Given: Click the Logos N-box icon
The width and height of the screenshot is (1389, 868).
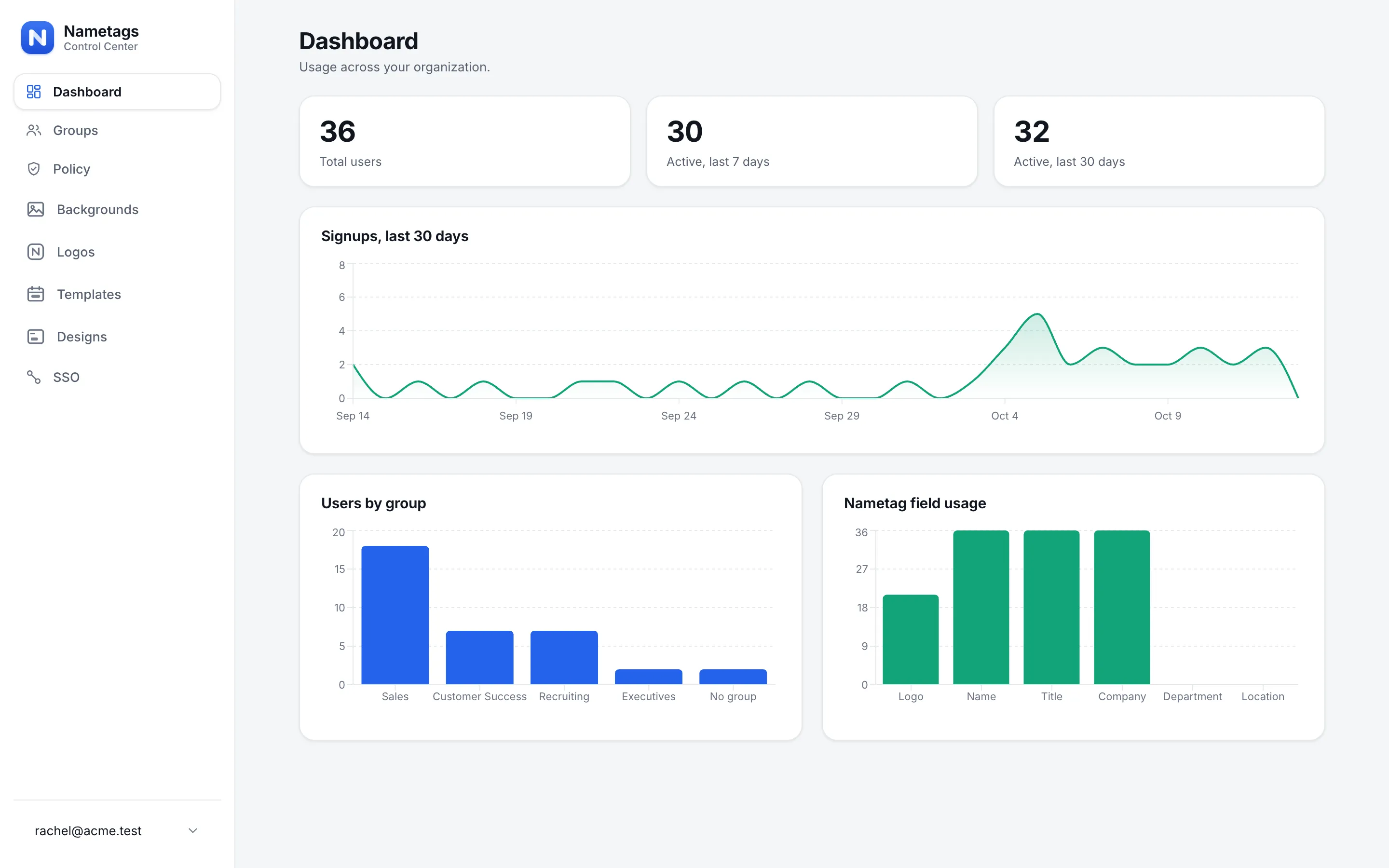Looking at the screenshot, I should 36,252.
